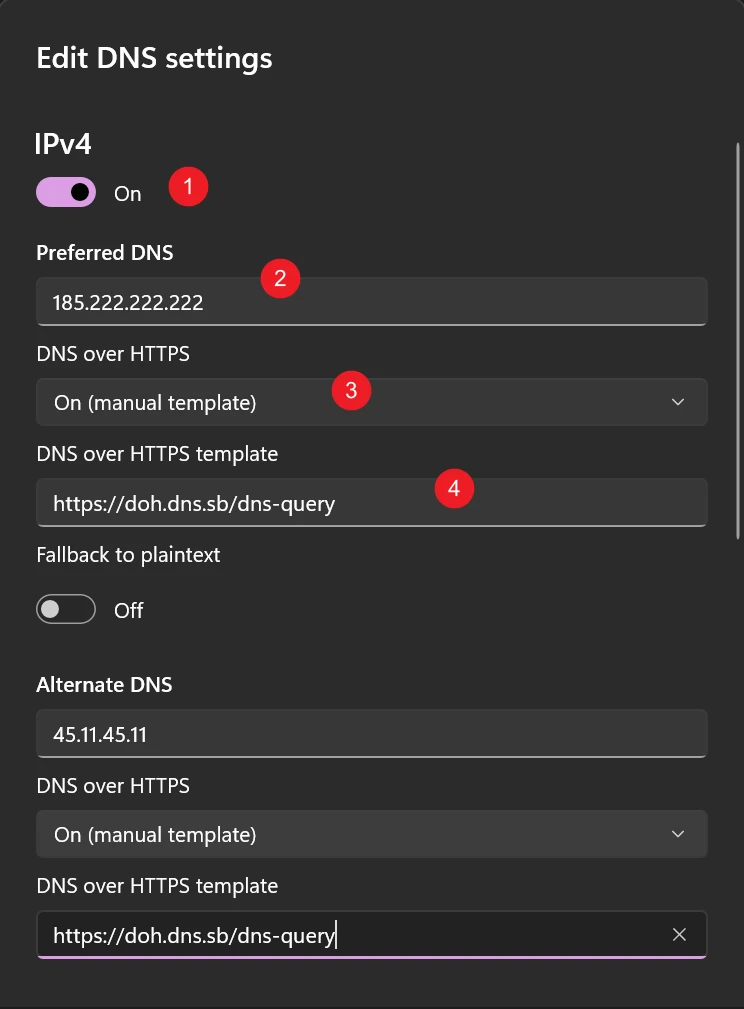Click the red step 4 marker
Image resolution: width=744 pixels, height=1009 pixels.
pos(454,489)
